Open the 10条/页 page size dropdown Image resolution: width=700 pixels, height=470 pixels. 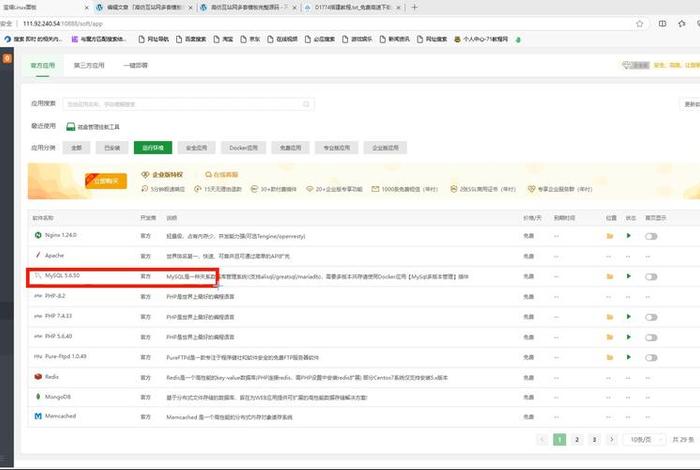tap(644, 440)
